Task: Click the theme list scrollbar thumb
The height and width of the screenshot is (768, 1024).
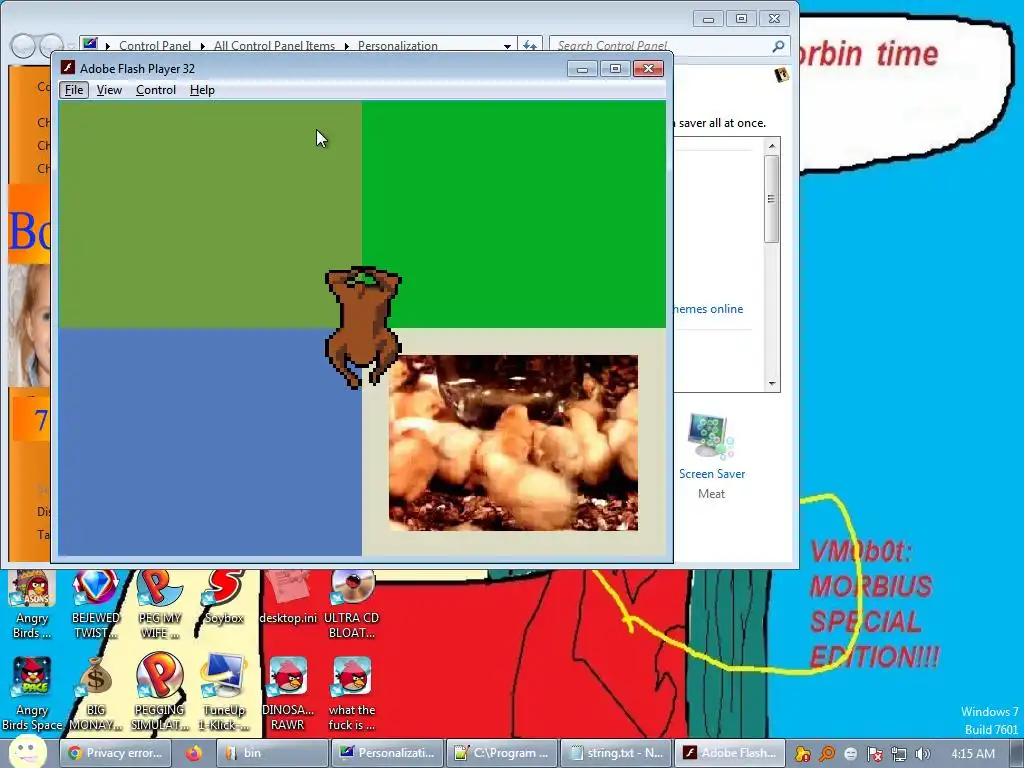Action: (x=772, y=199)
